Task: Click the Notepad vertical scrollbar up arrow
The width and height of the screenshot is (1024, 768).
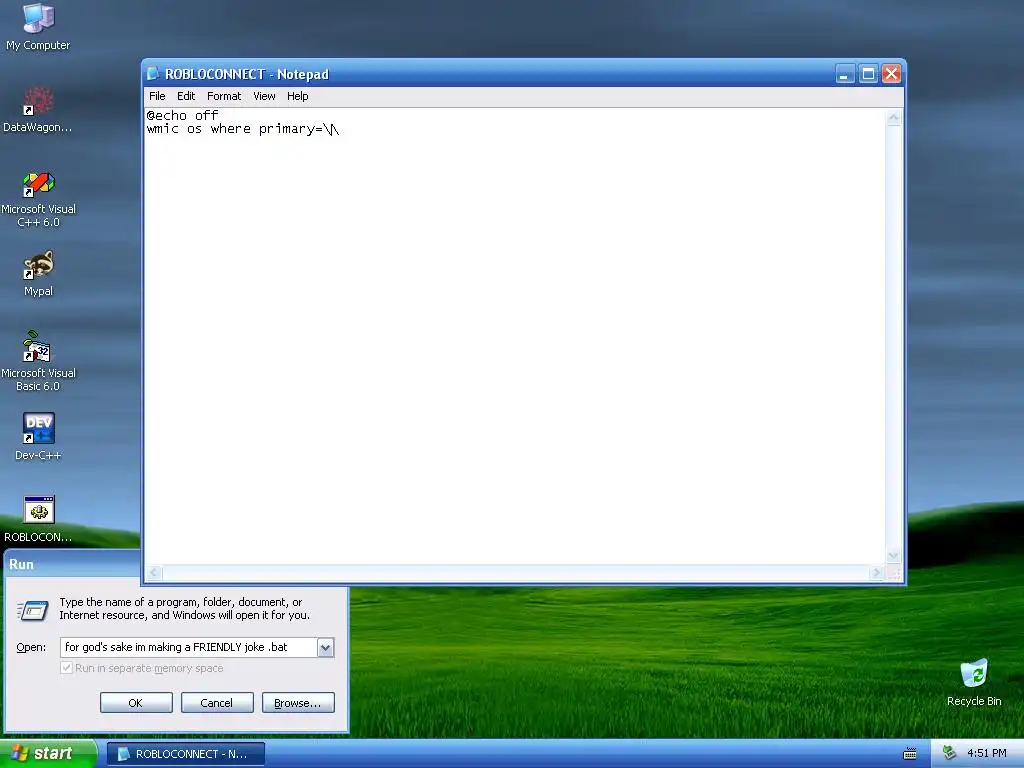Action: point(893,118)
